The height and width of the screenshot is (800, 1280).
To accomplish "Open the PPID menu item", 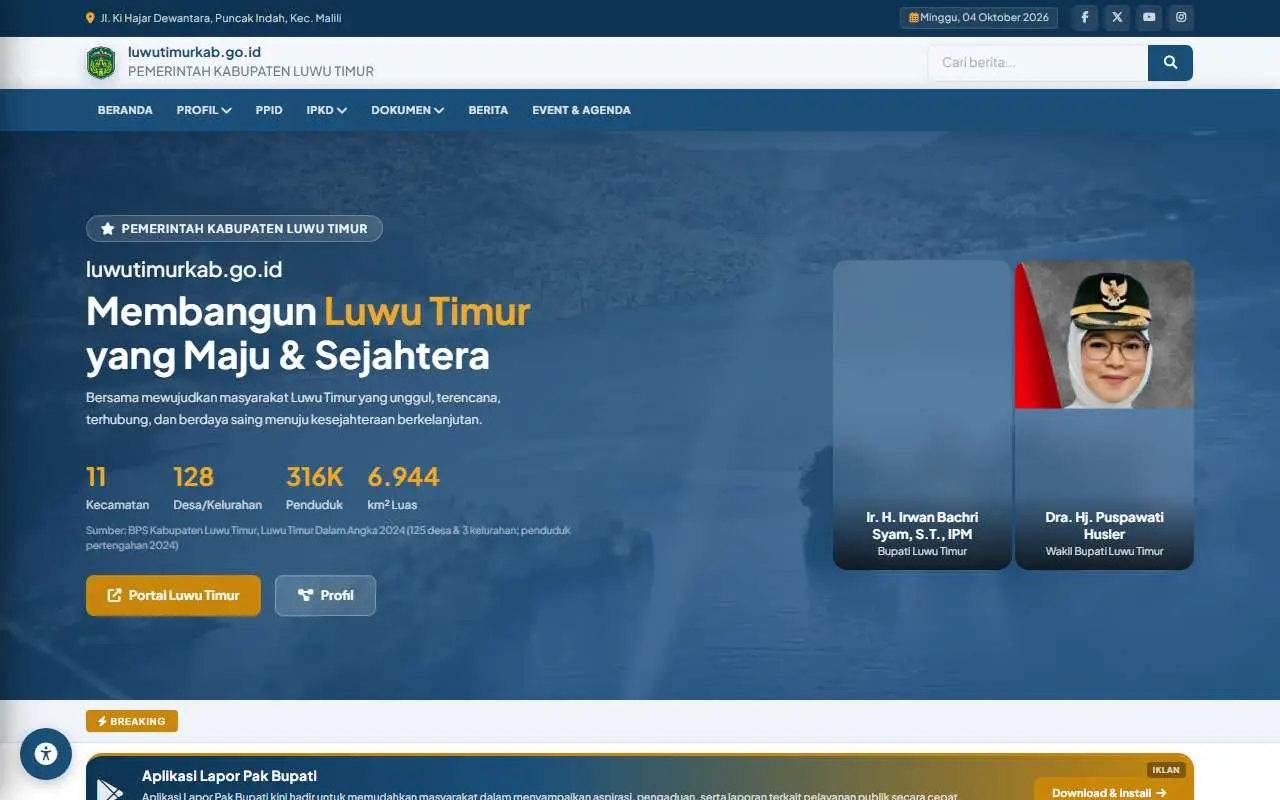I will pyautogui.click(x=269, y=110).
